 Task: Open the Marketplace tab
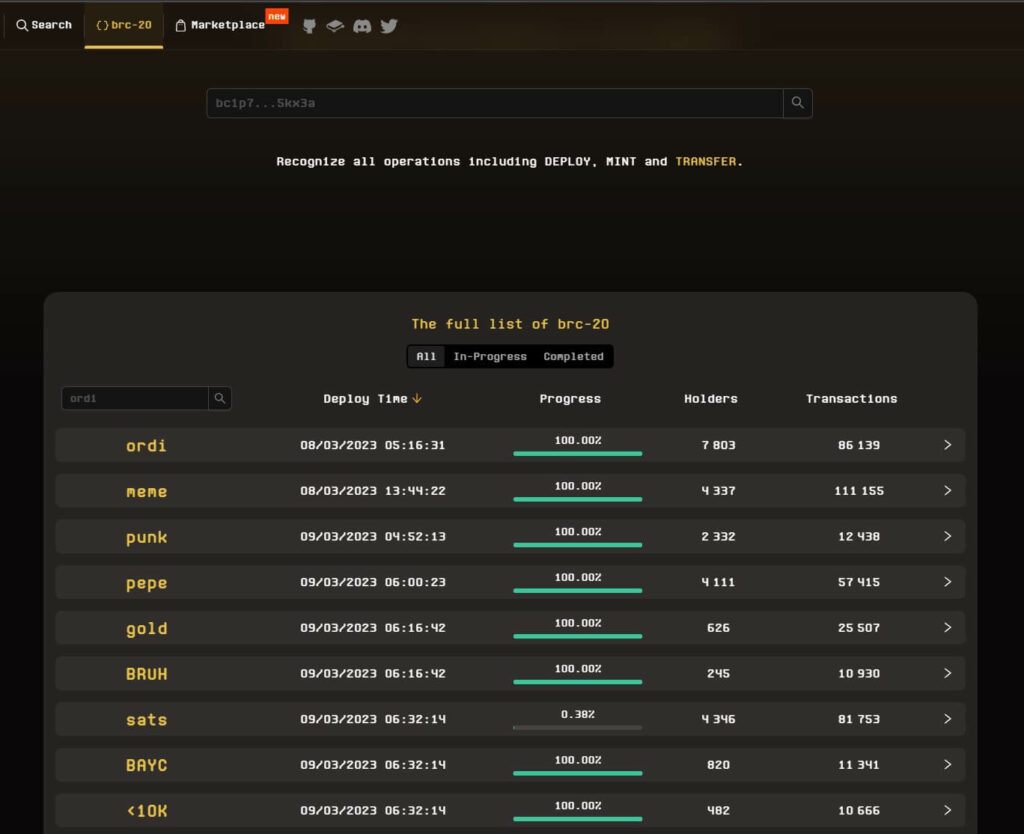click(x=228, y=25)
